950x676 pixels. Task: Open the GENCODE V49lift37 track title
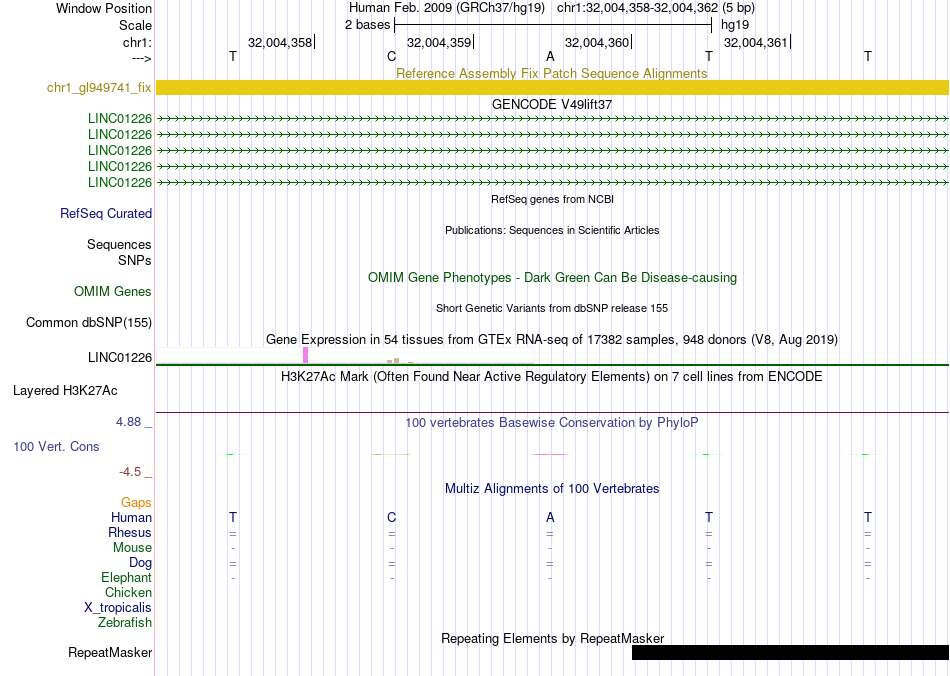click(x=551, y=104)
